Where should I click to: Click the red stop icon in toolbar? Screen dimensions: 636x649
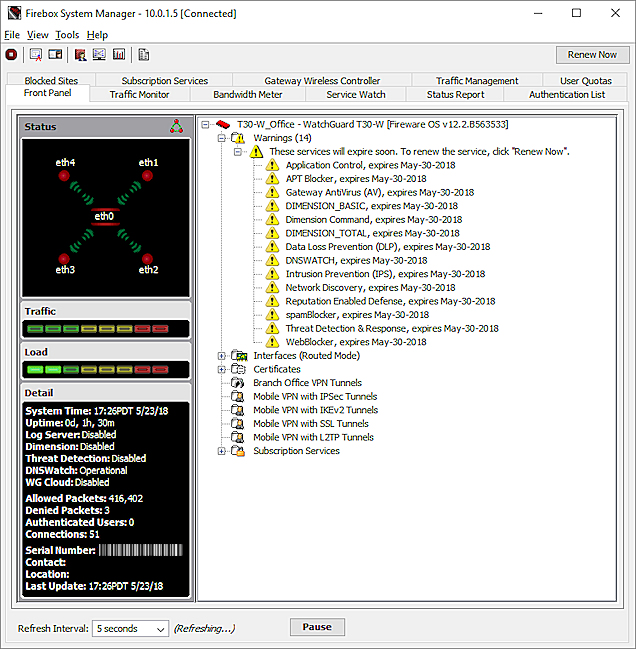tap(11, 55)
